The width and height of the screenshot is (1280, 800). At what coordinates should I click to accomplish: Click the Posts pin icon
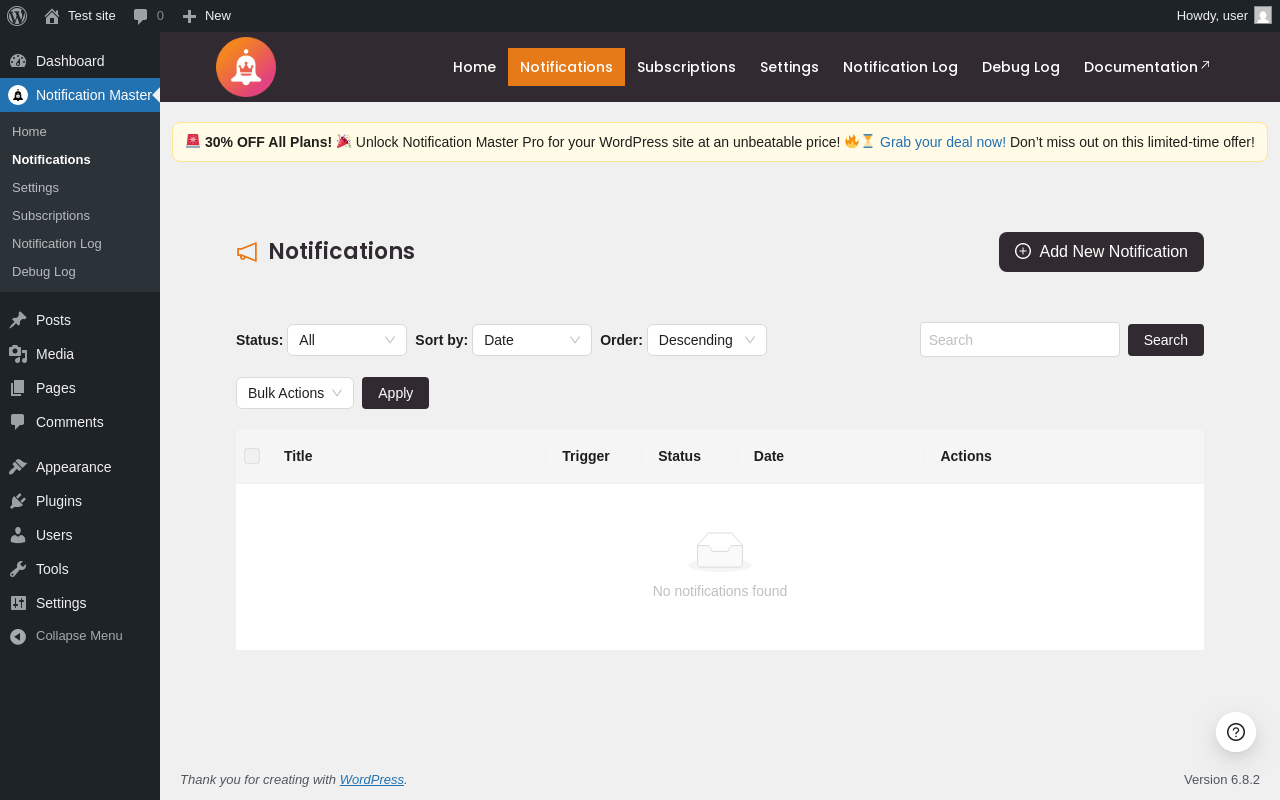click(x=18, y=320)
